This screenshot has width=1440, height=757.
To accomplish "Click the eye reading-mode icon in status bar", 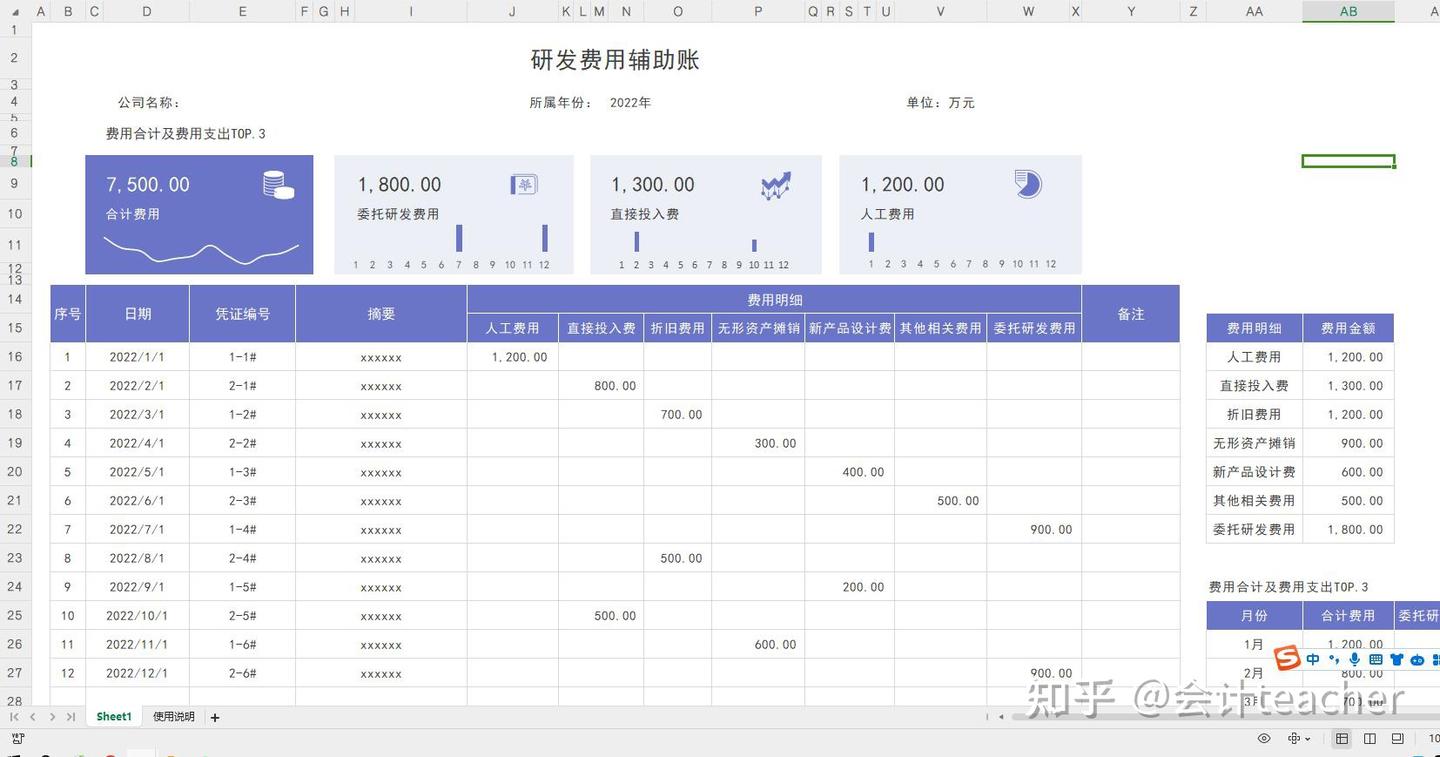I will pos(1264,739).
